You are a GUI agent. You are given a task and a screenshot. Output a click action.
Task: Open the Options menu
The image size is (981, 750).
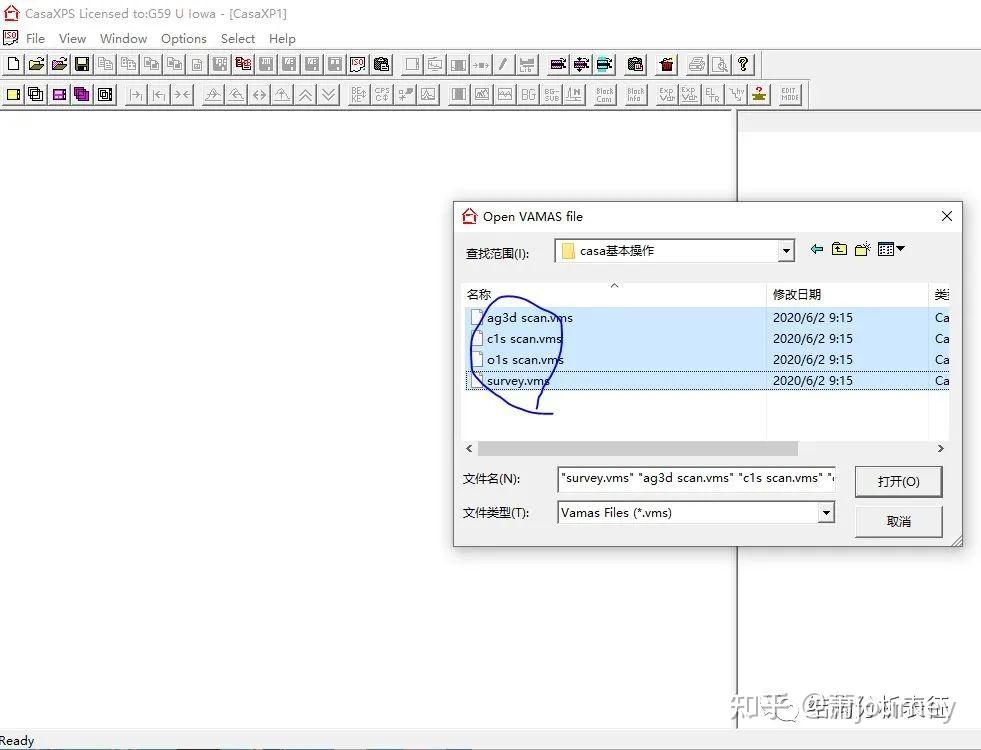pos(183,38)
